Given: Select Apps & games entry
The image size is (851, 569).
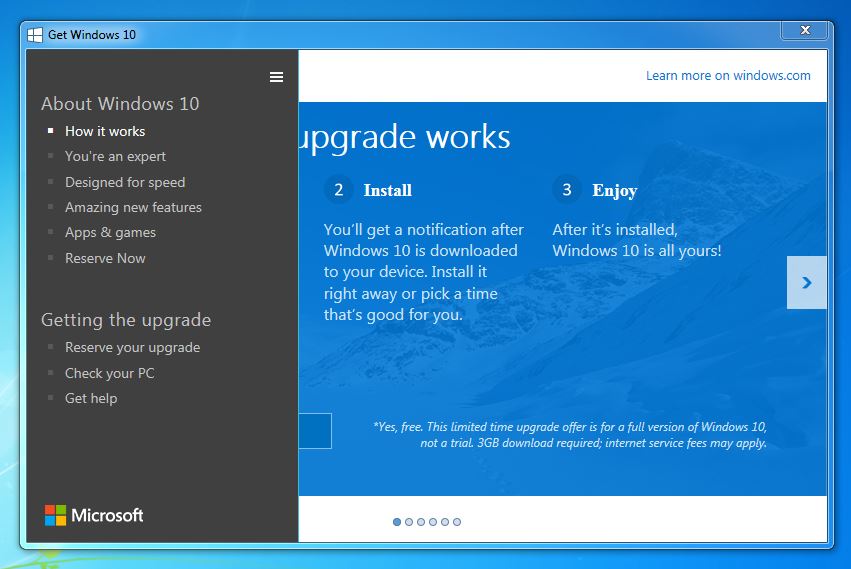Looking at the screenshot, I should (x=110, y=232).
